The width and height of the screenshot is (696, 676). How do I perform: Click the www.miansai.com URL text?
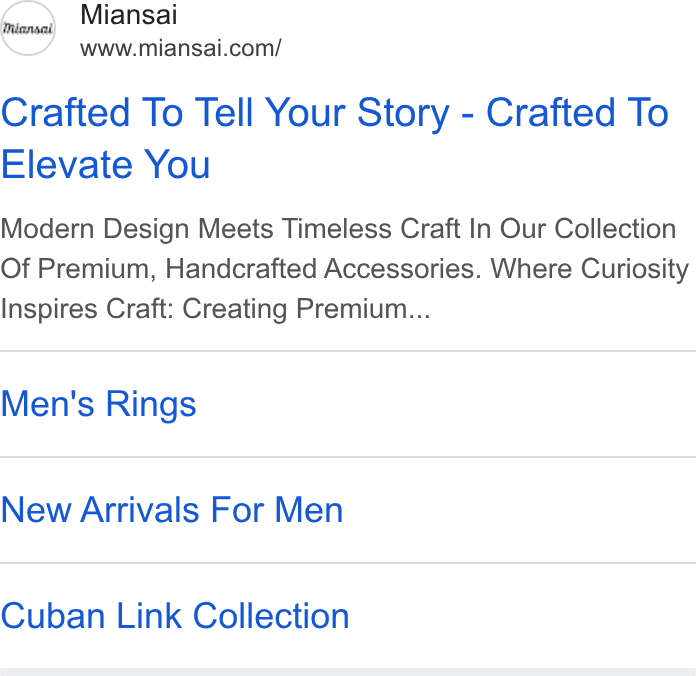click(x=181, y=48)
